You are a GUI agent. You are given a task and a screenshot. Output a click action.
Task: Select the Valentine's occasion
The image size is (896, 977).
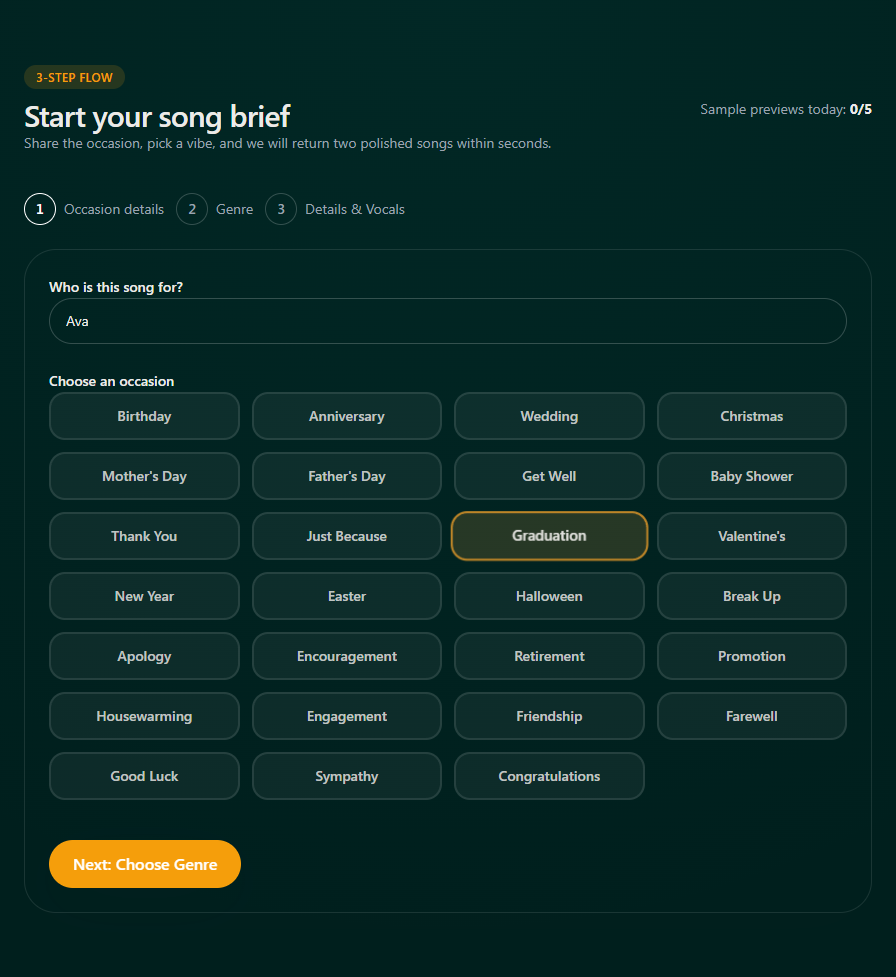751,536
